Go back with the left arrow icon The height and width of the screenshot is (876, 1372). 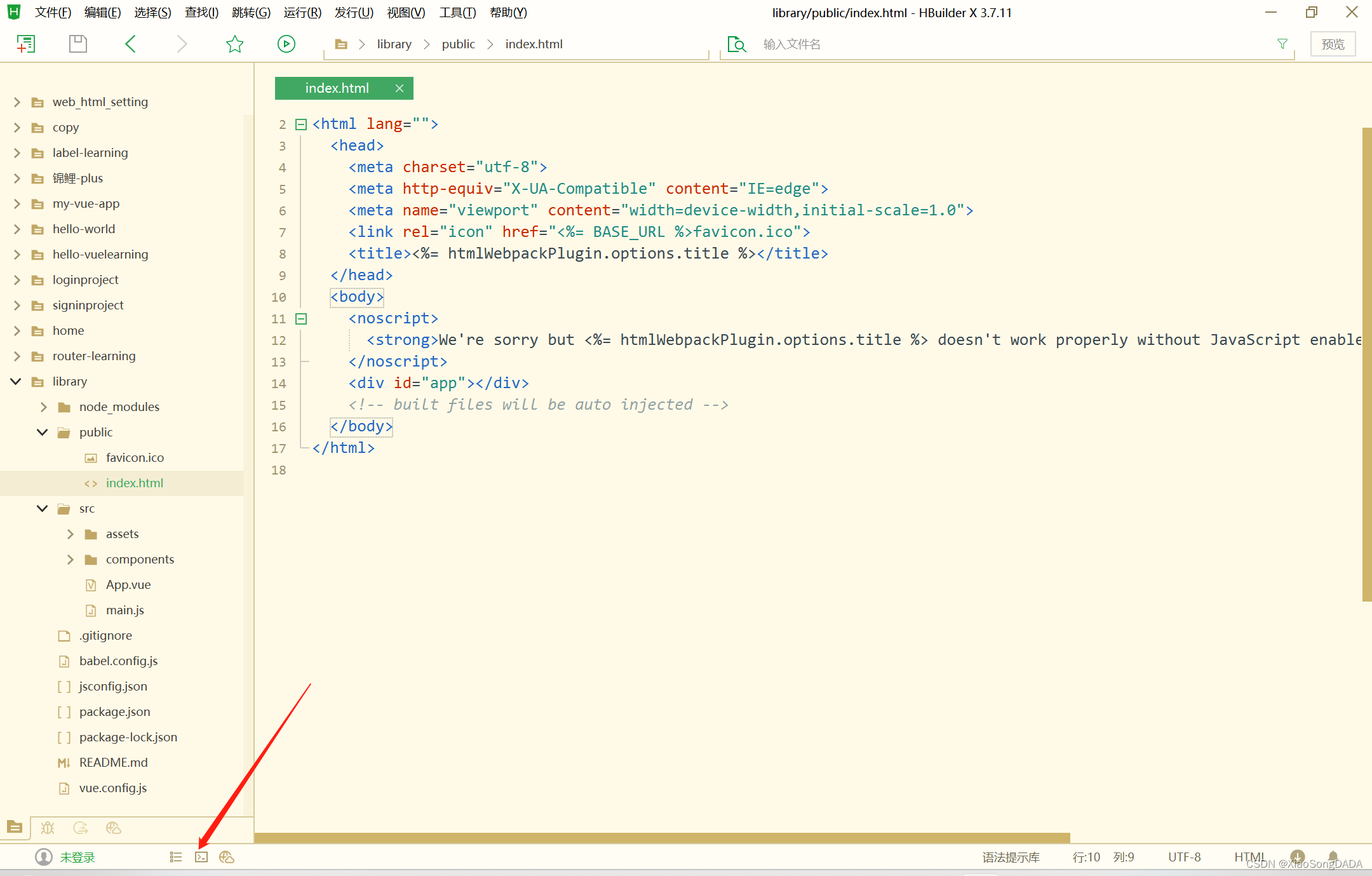[x=131, y=44]
